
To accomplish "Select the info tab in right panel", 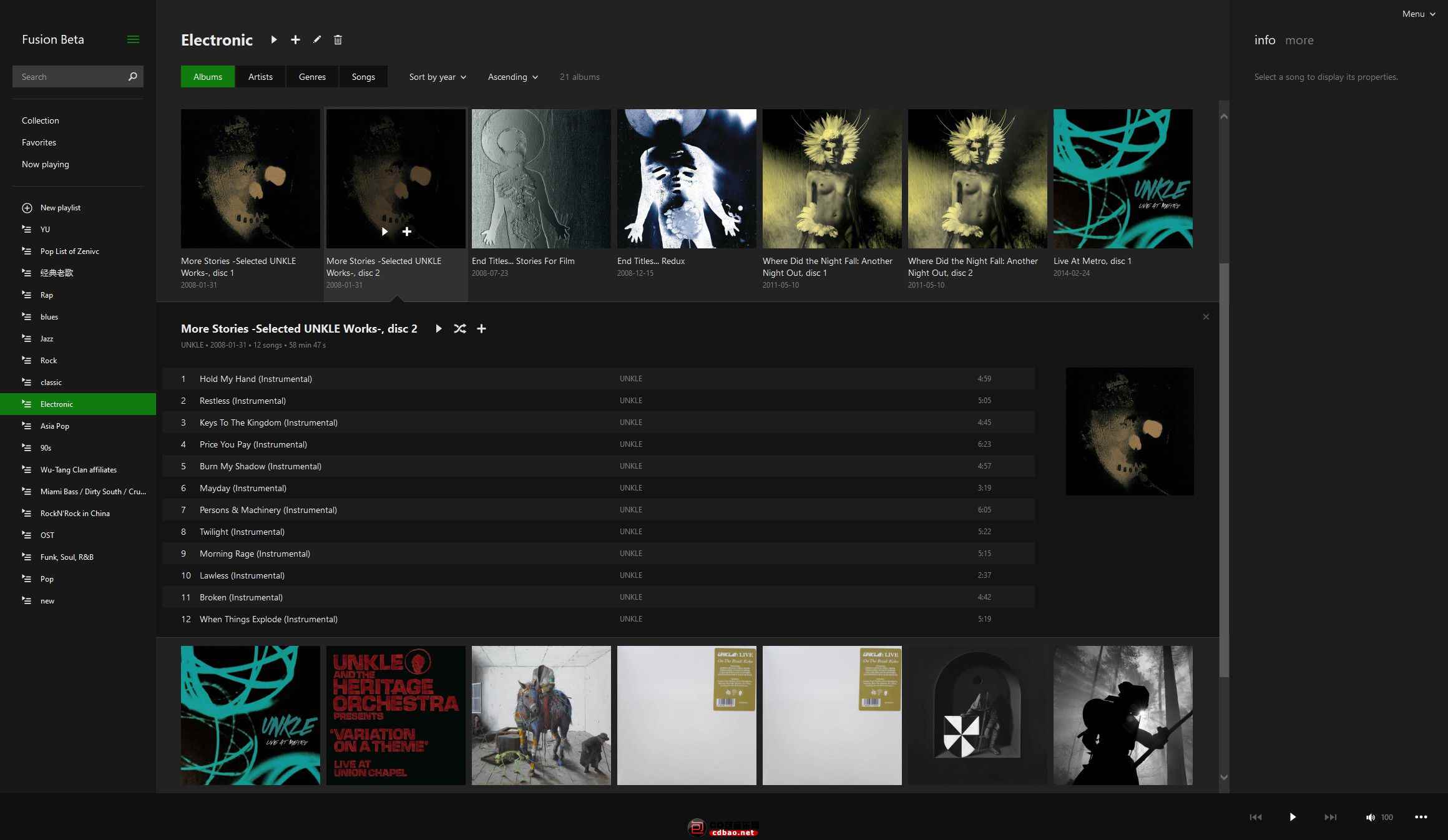I will (x=1265, y=40).
